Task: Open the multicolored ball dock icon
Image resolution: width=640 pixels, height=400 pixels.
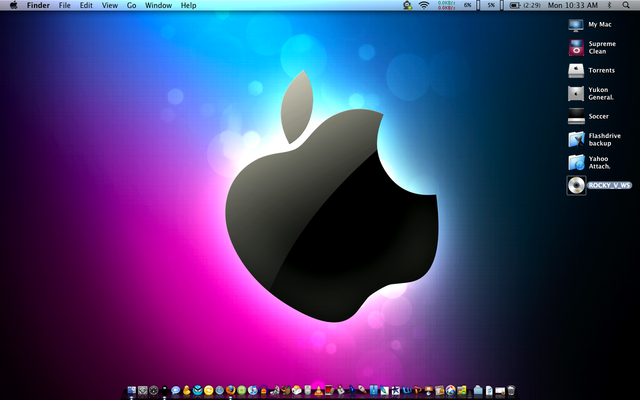Action: 451,391
